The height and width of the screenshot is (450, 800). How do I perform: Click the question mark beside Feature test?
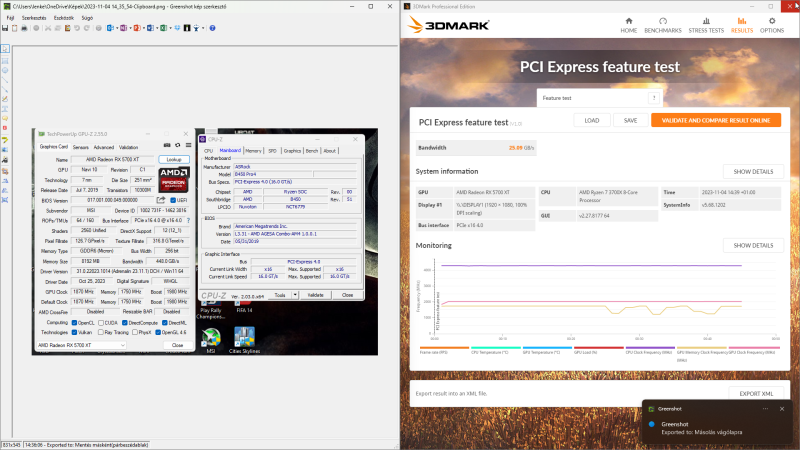click(x=654, y=98)
